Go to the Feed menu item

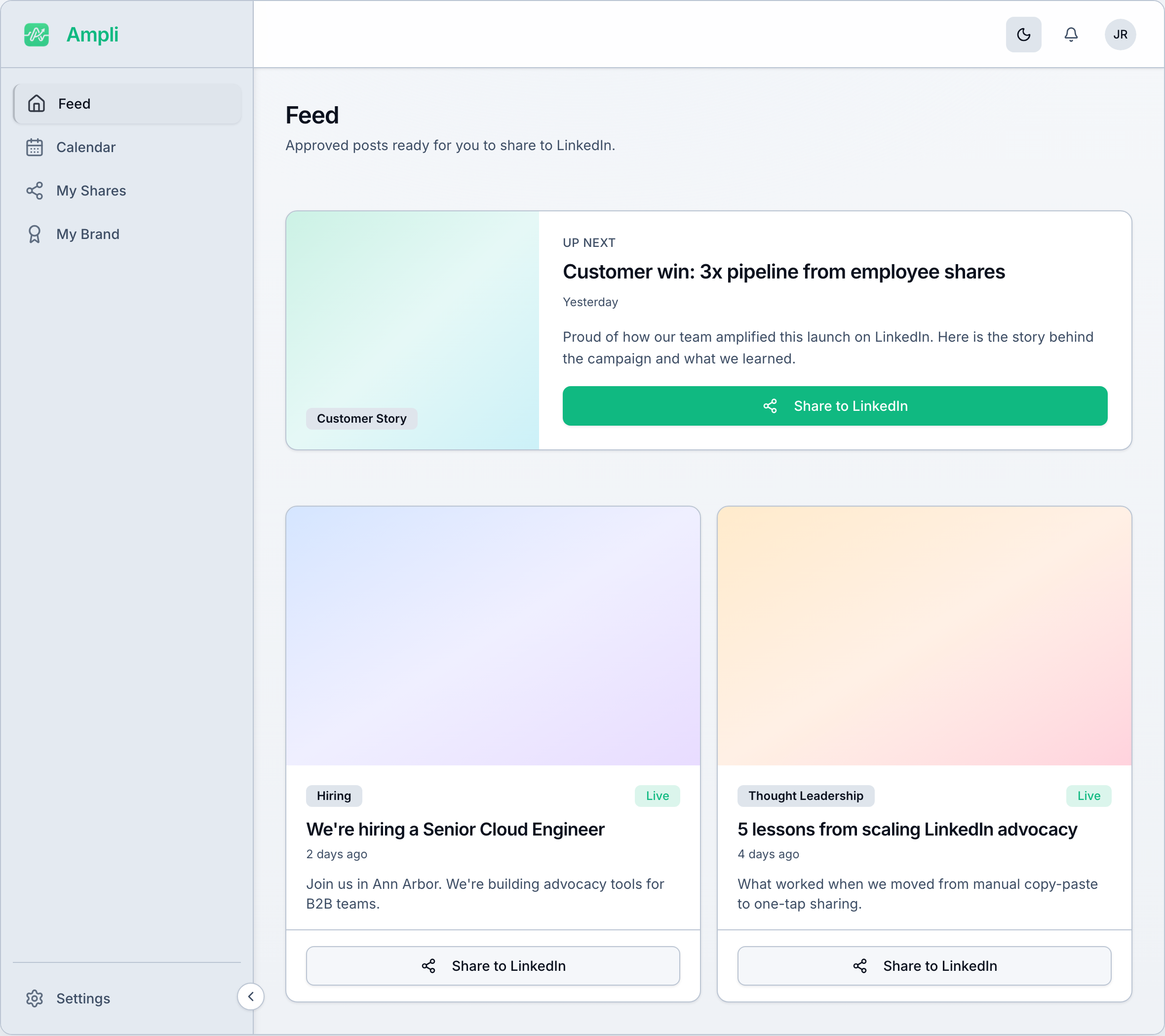(x=127, y=104)
